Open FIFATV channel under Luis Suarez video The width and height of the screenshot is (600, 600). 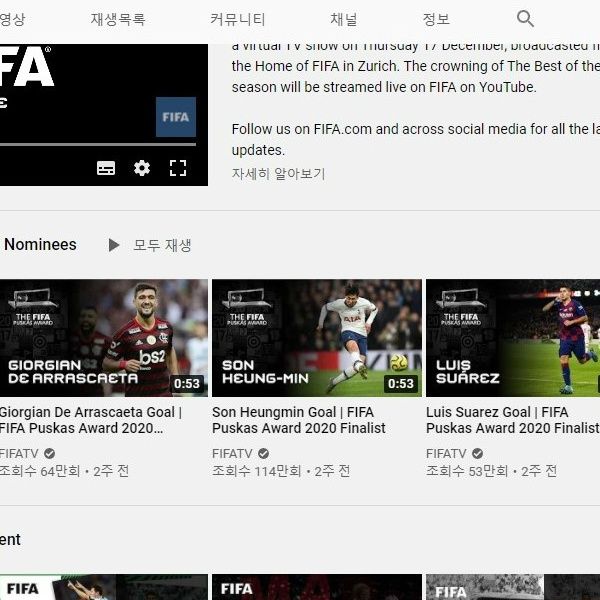[x=446, y=453]
